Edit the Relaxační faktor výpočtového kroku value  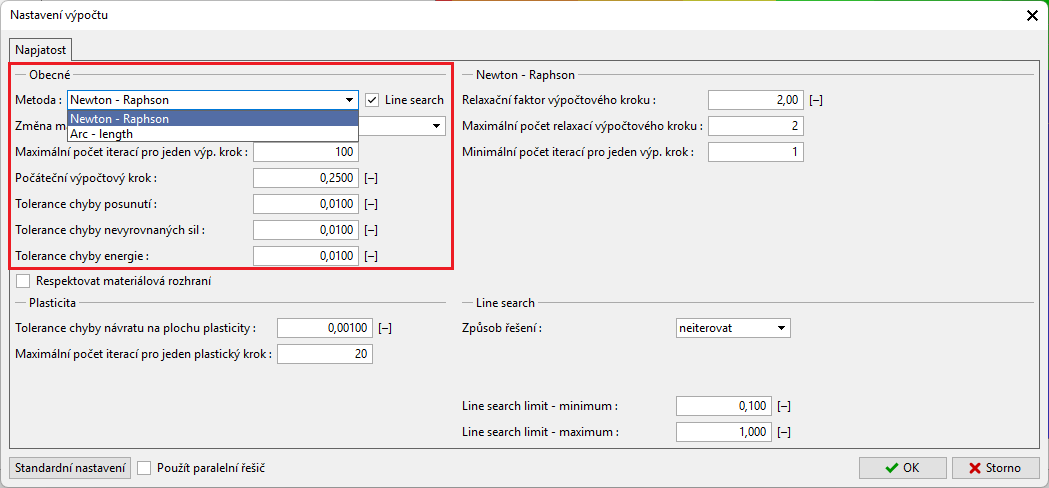[x=755, y=100]
